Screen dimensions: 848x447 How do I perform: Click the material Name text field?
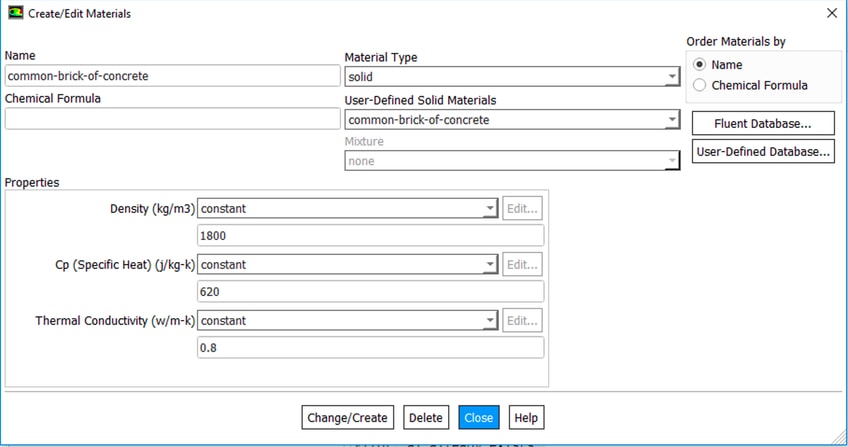[172, 76]
